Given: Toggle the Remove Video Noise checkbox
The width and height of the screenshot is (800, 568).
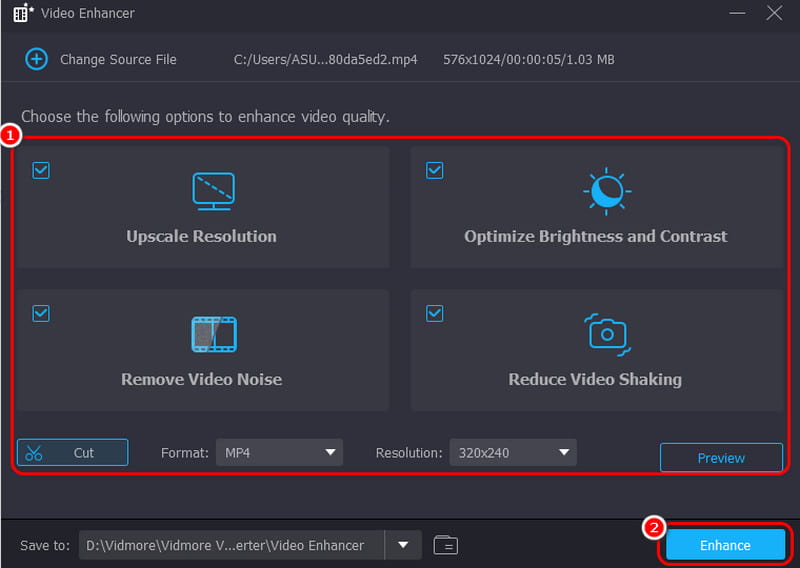Looking at the screenshot, I should pos(41,313).
